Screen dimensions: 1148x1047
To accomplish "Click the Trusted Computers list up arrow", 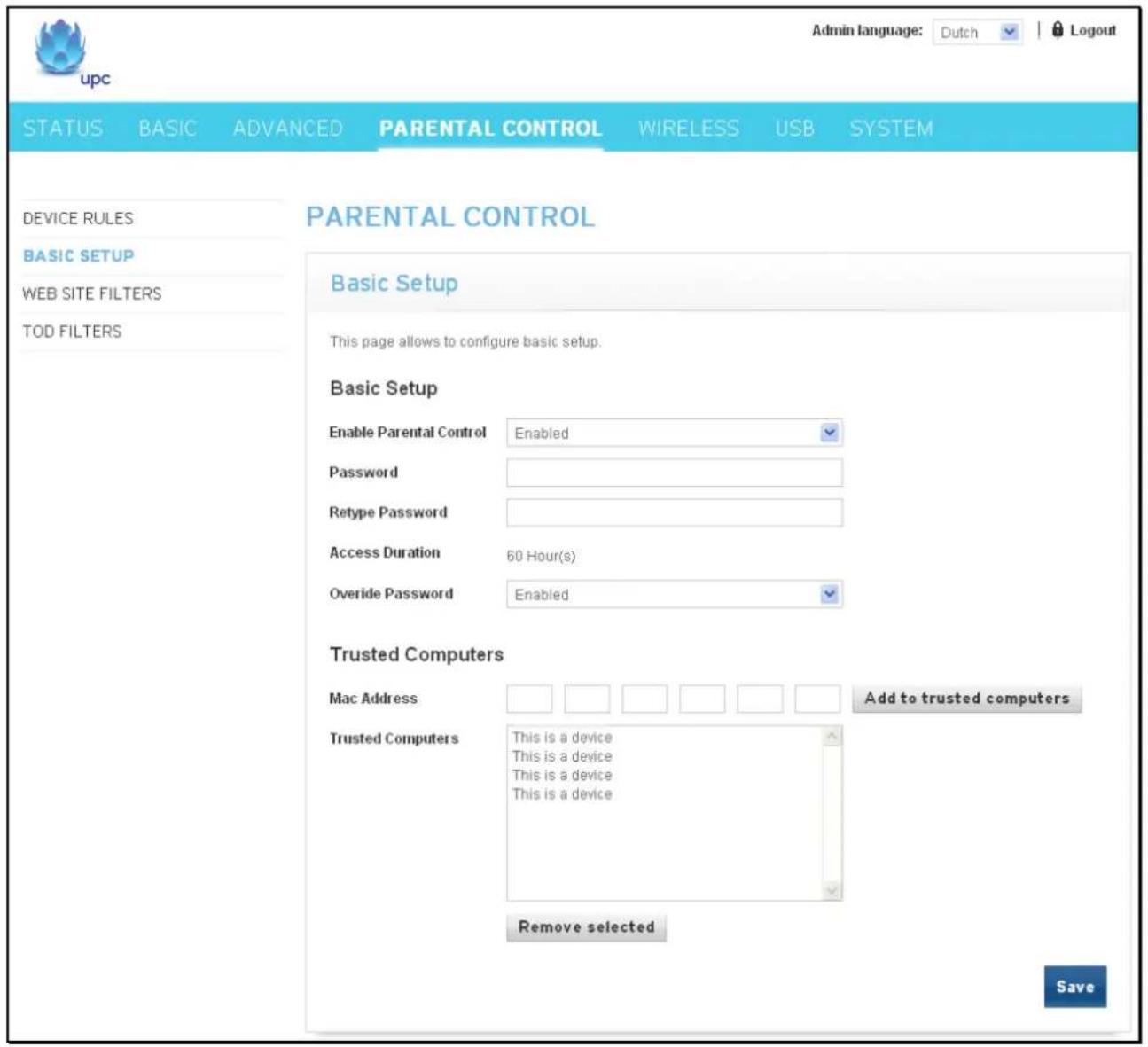I will (832, 737).
